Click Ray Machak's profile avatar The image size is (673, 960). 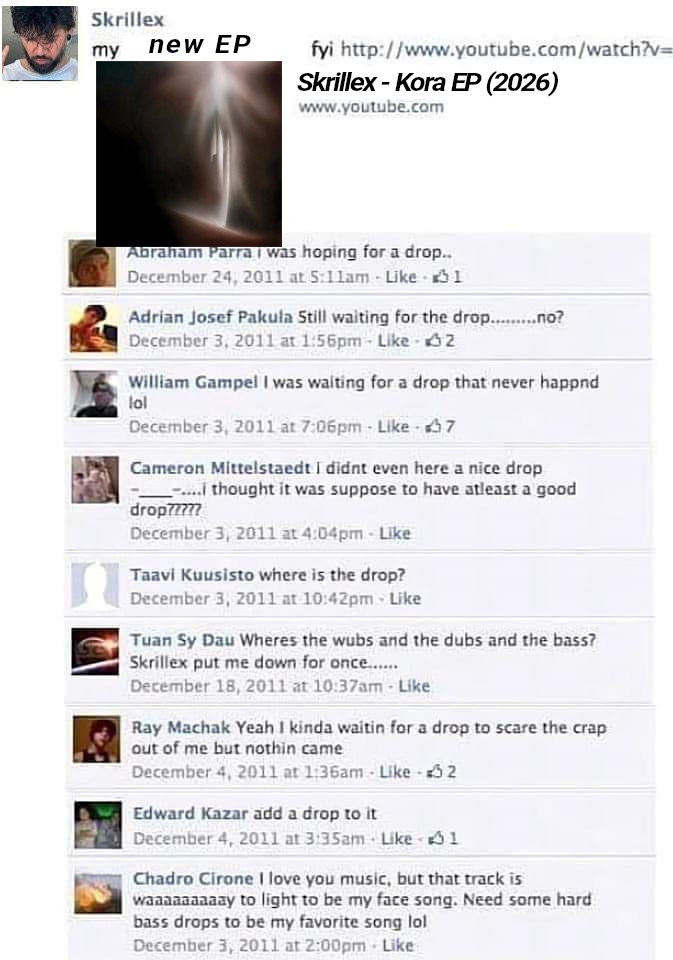97,739
